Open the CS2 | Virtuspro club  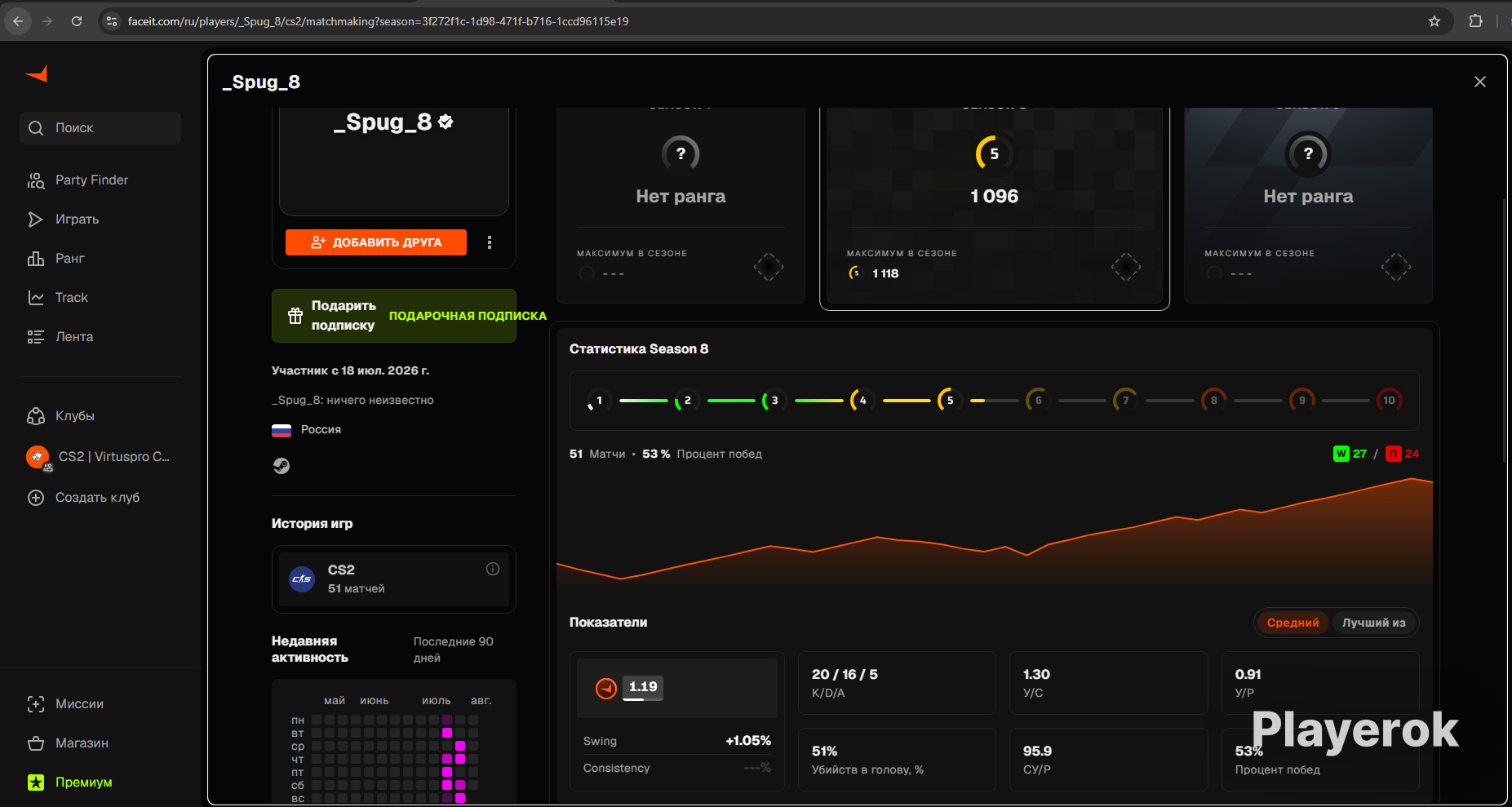(x=100, y=457)
